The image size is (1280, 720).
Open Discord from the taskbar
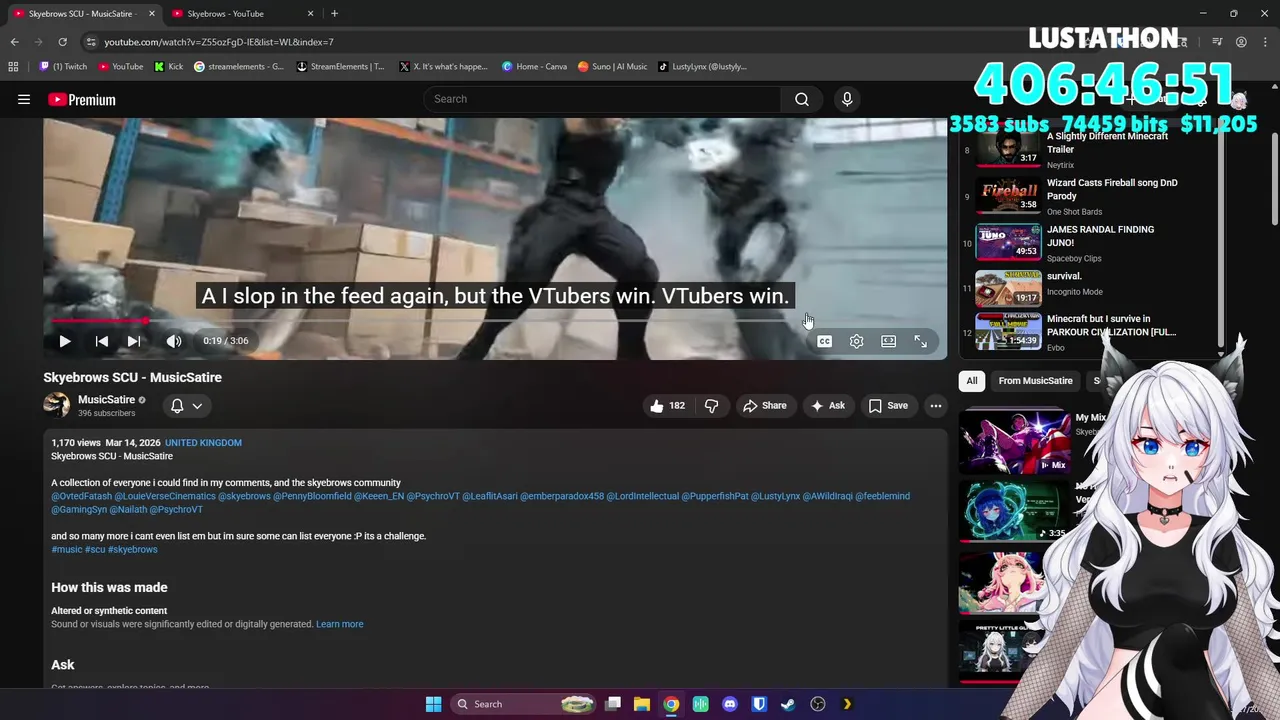click(730, 704)
